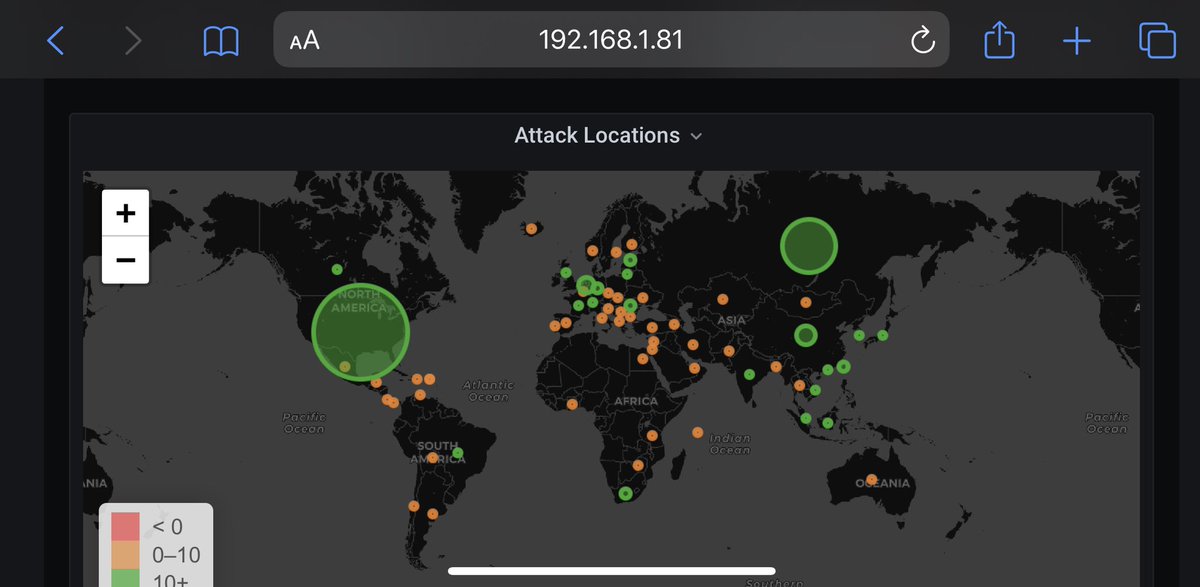Click the 'AFRICA' map label
Screen dimensions: 1200x587
[636, 401]
